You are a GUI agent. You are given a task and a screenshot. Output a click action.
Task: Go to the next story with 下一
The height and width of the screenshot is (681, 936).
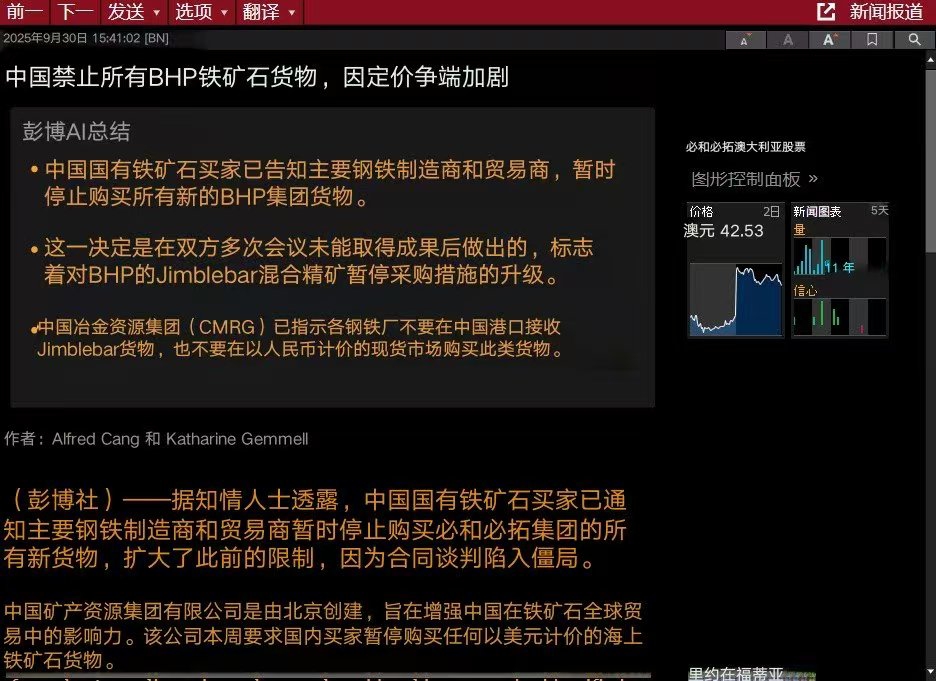coord(75,11)
